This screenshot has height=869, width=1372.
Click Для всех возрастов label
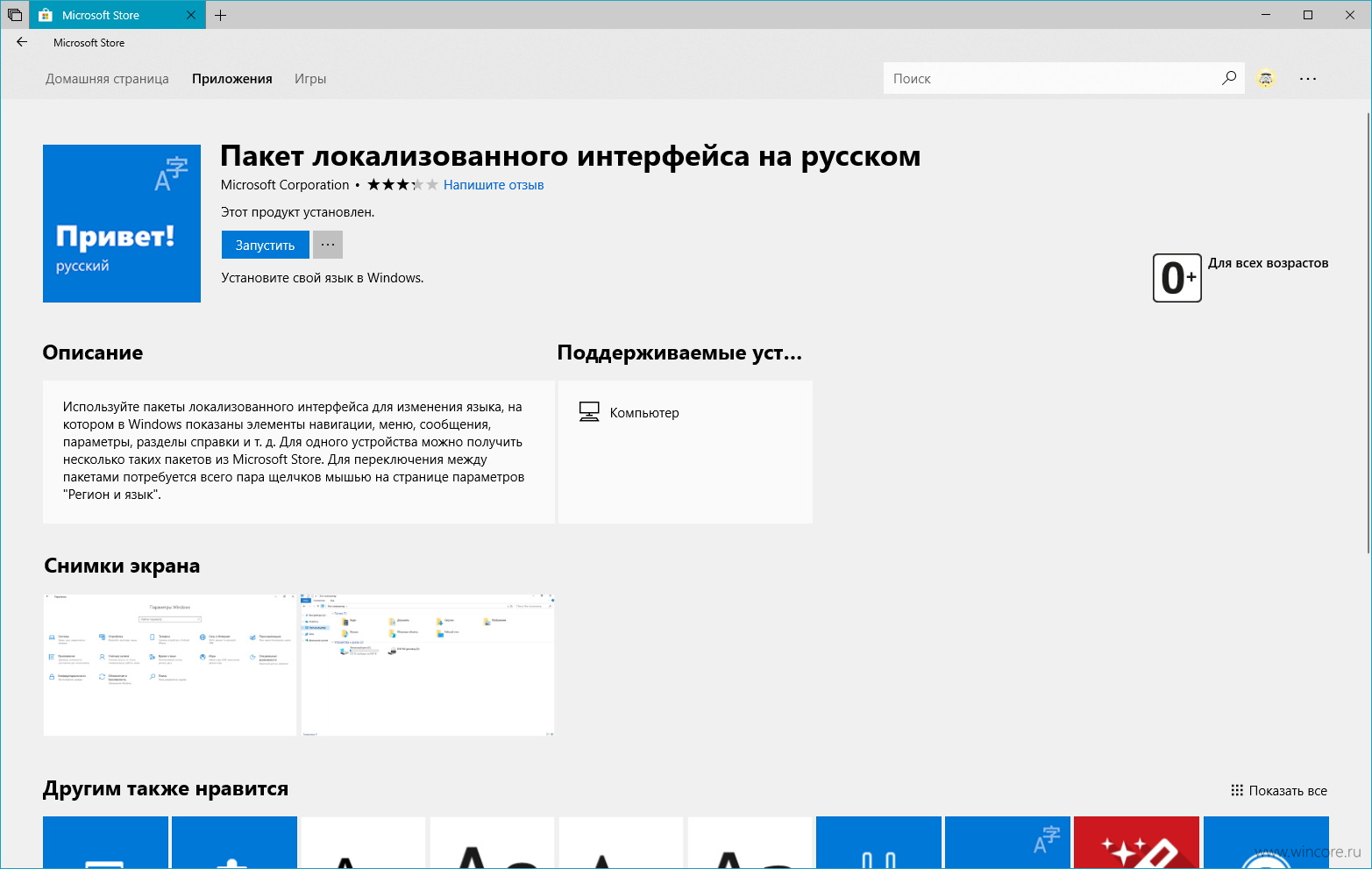coord(1268,263)
